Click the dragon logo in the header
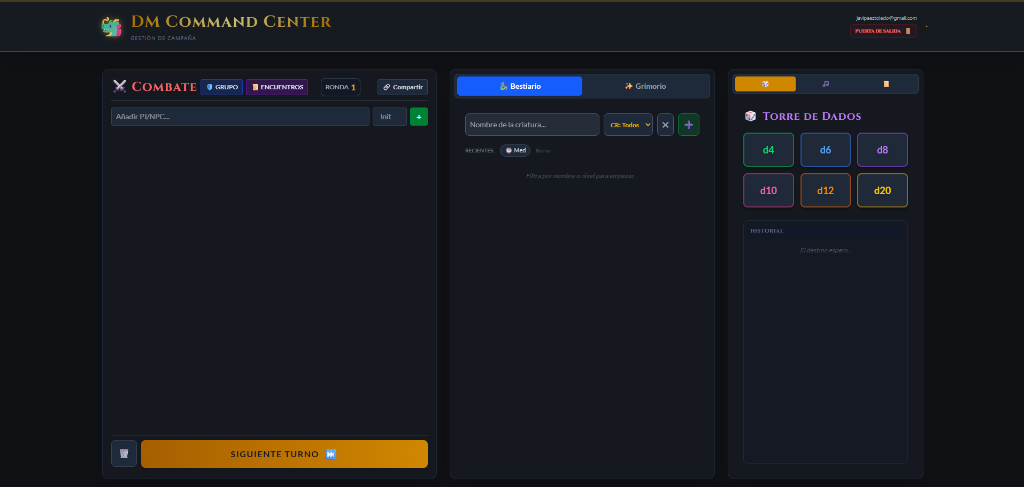The image size is (1024, 487). tap(111, 27)
